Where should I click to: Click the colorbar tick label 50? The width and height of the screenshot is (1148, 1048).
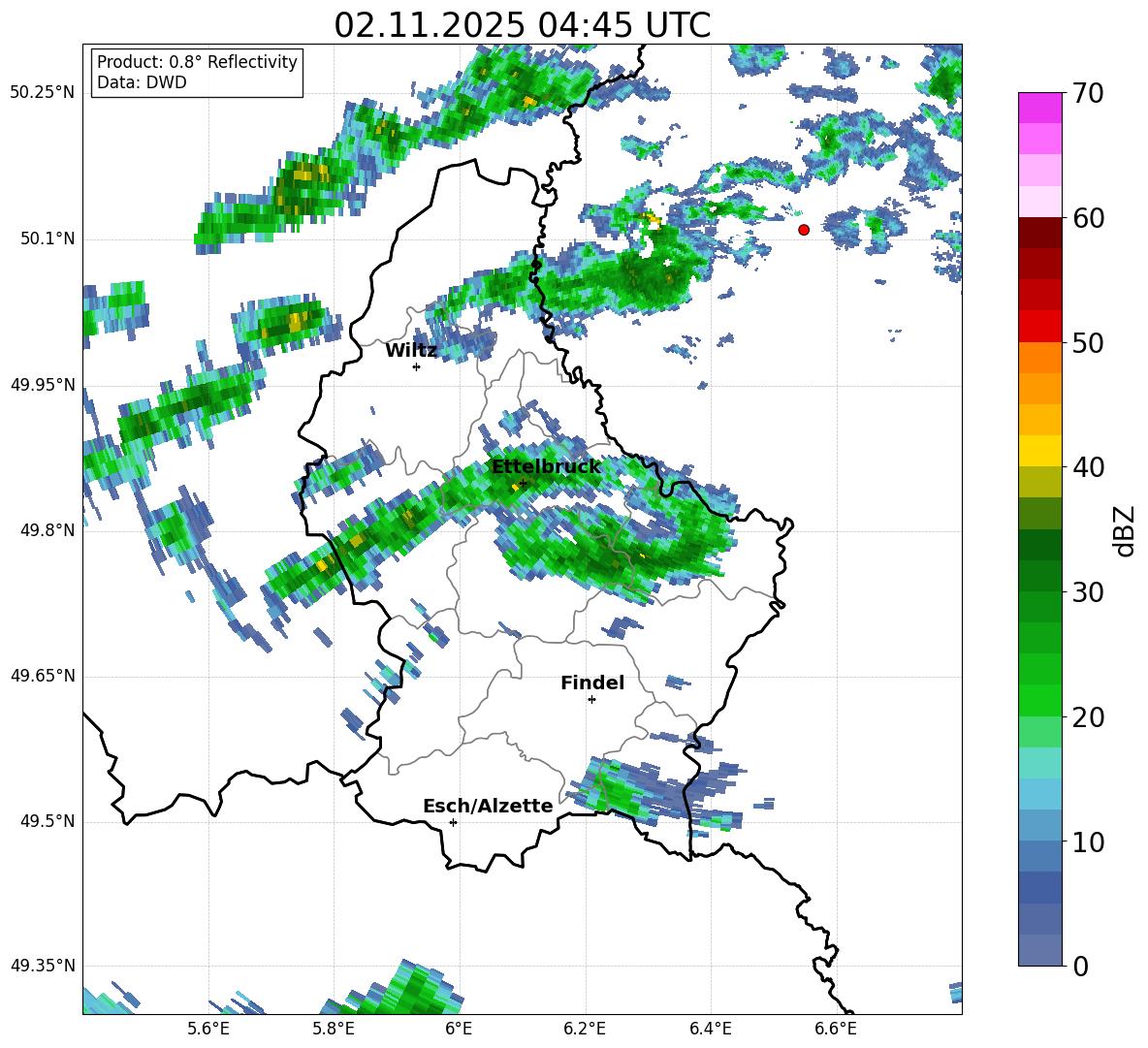click(1087, 343)
